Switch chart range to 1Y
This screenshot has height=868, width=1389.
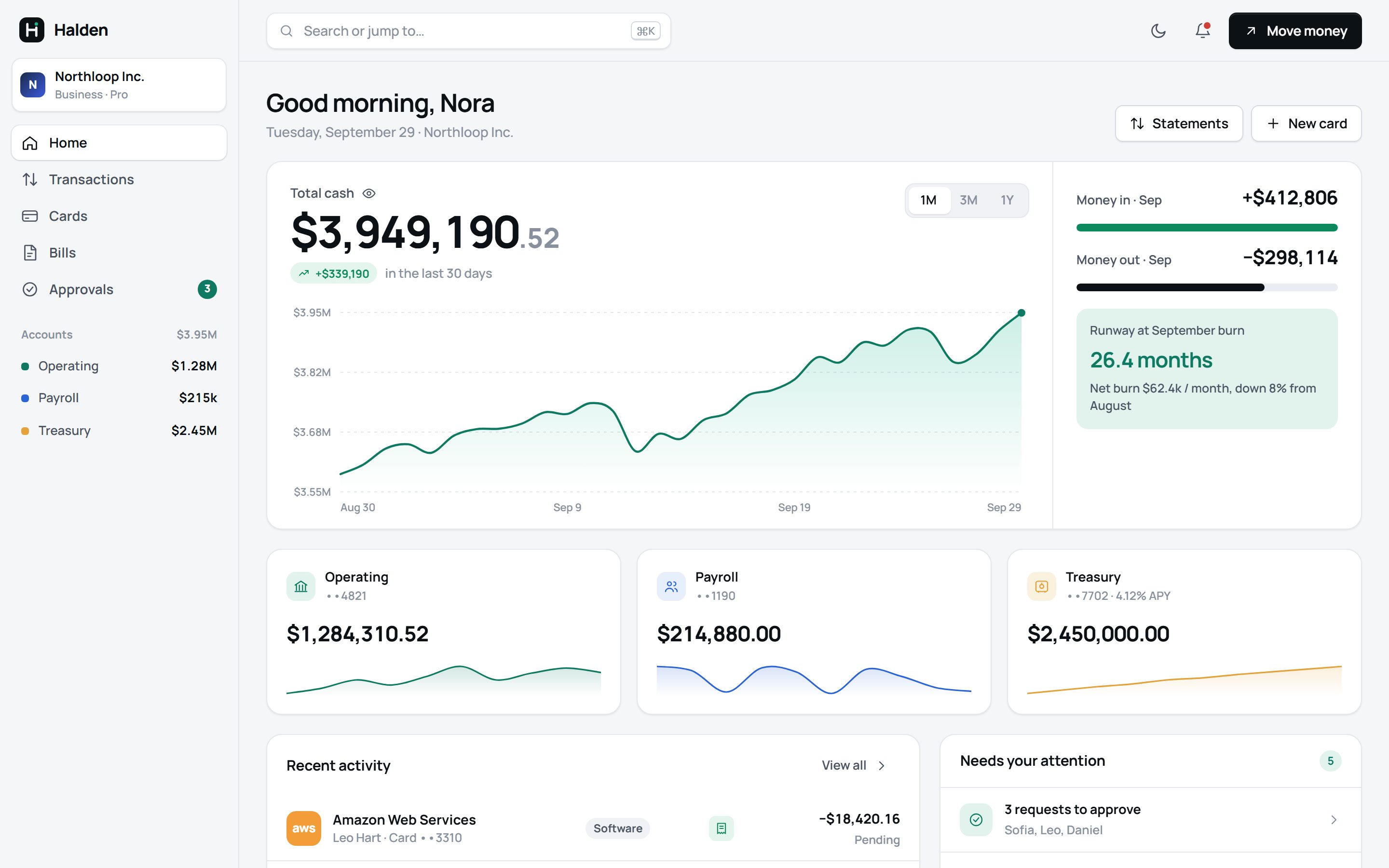1007,200
